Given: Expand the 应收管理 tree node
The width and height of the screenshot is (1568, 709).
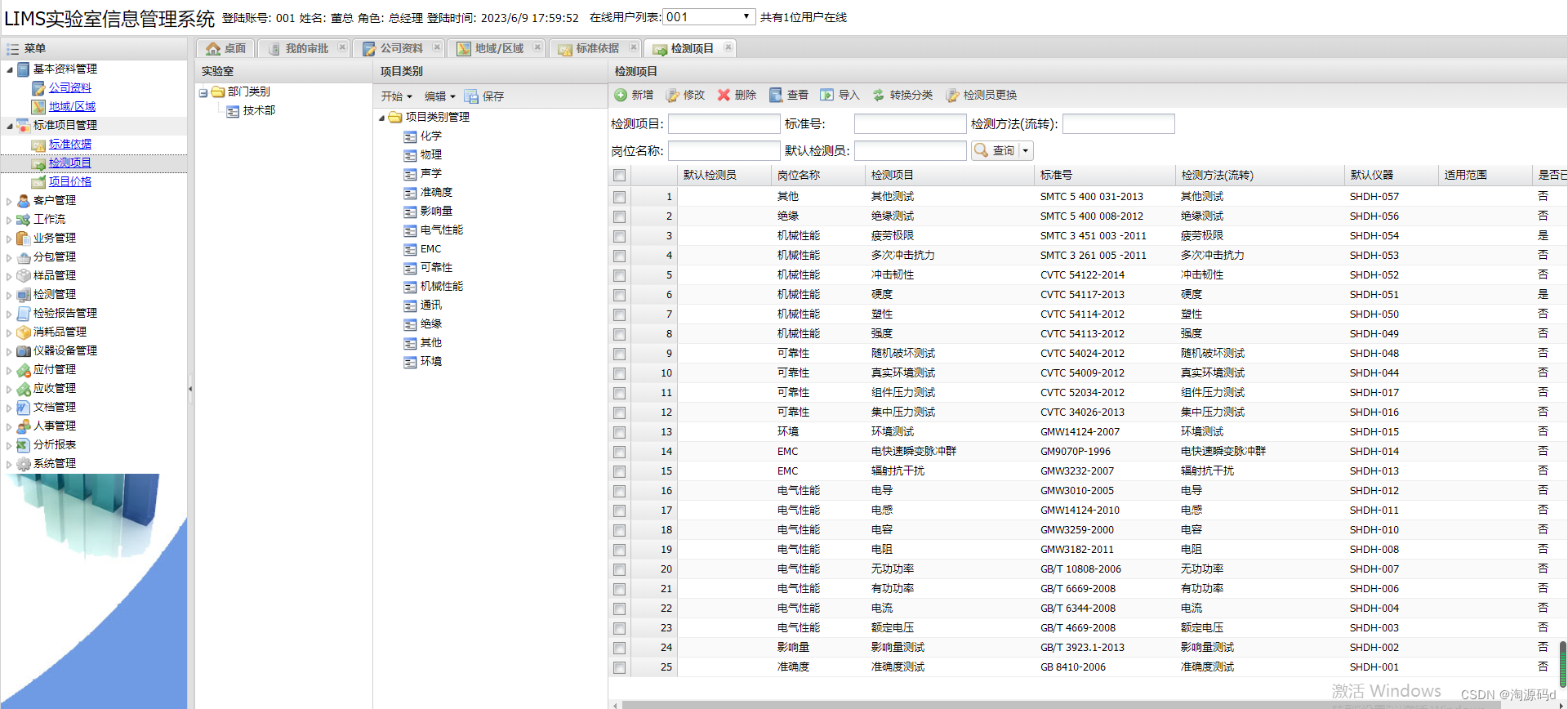Looking at the screenshot, I should coord(10,389).
